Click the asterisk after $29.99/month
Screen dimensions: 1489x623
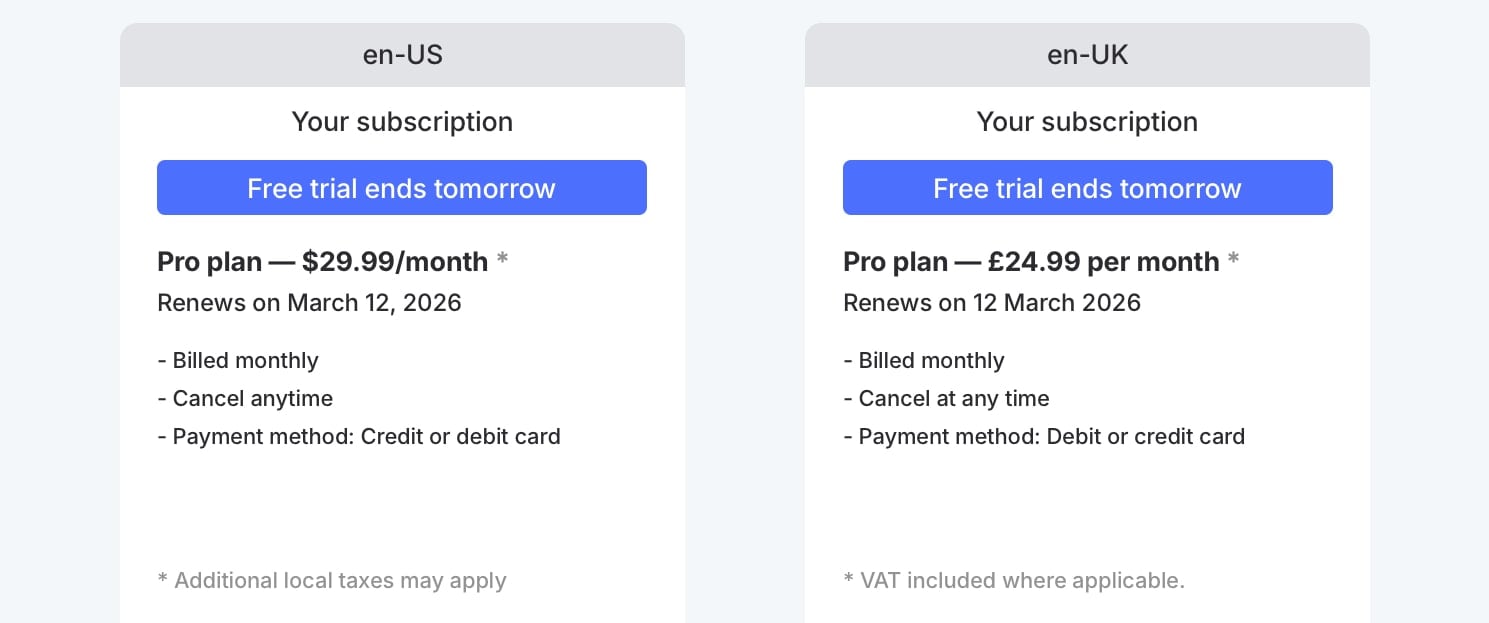pyautogui.click(x=502, y=260)
